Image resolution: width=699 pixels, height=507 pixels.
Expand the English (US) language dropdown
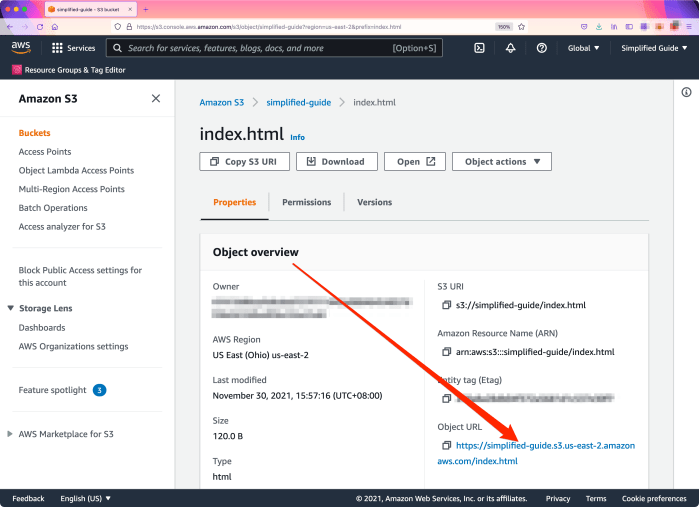pyautogui.click(x=86, y=499)
